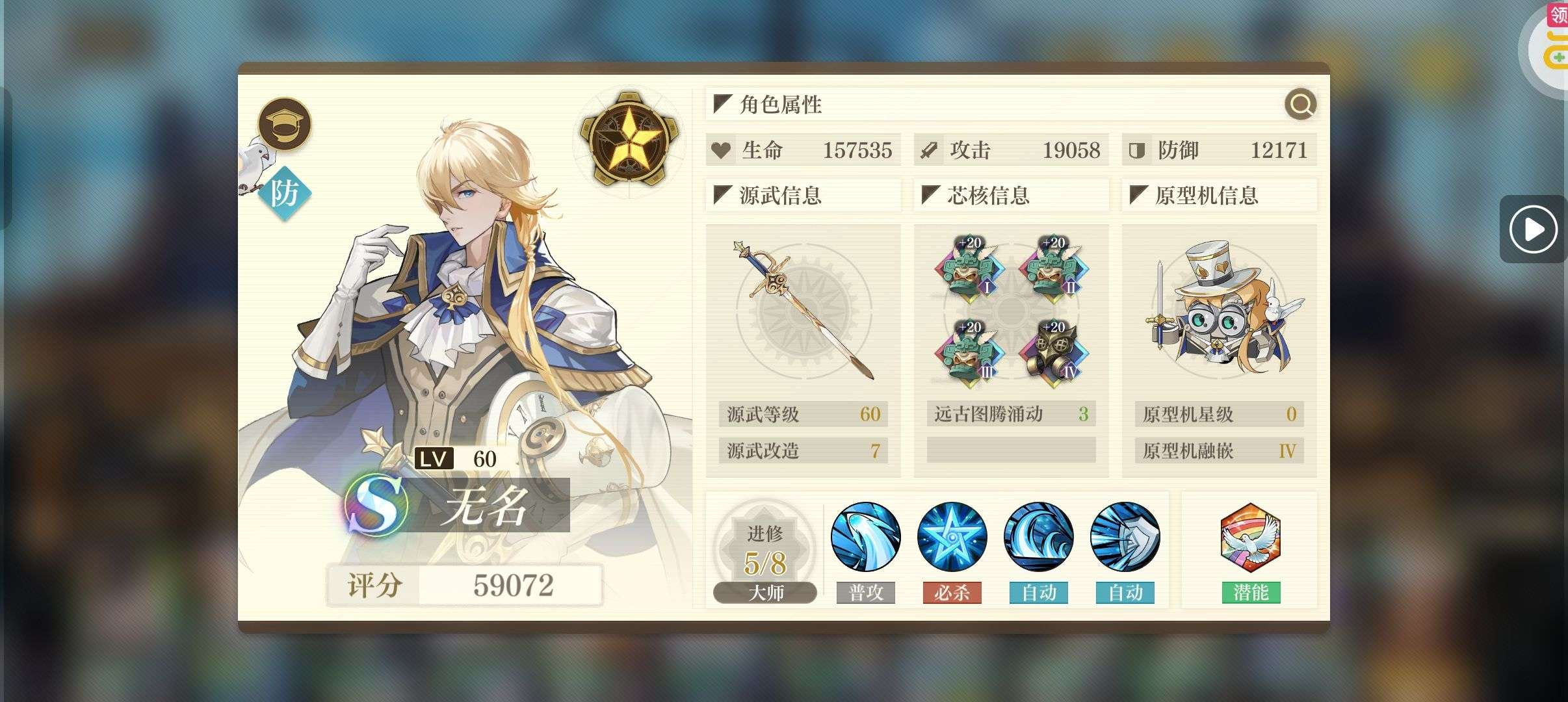Select the 必杀 ultimate star skill icon
1568x702 pixels.
(x=952, y=537)
